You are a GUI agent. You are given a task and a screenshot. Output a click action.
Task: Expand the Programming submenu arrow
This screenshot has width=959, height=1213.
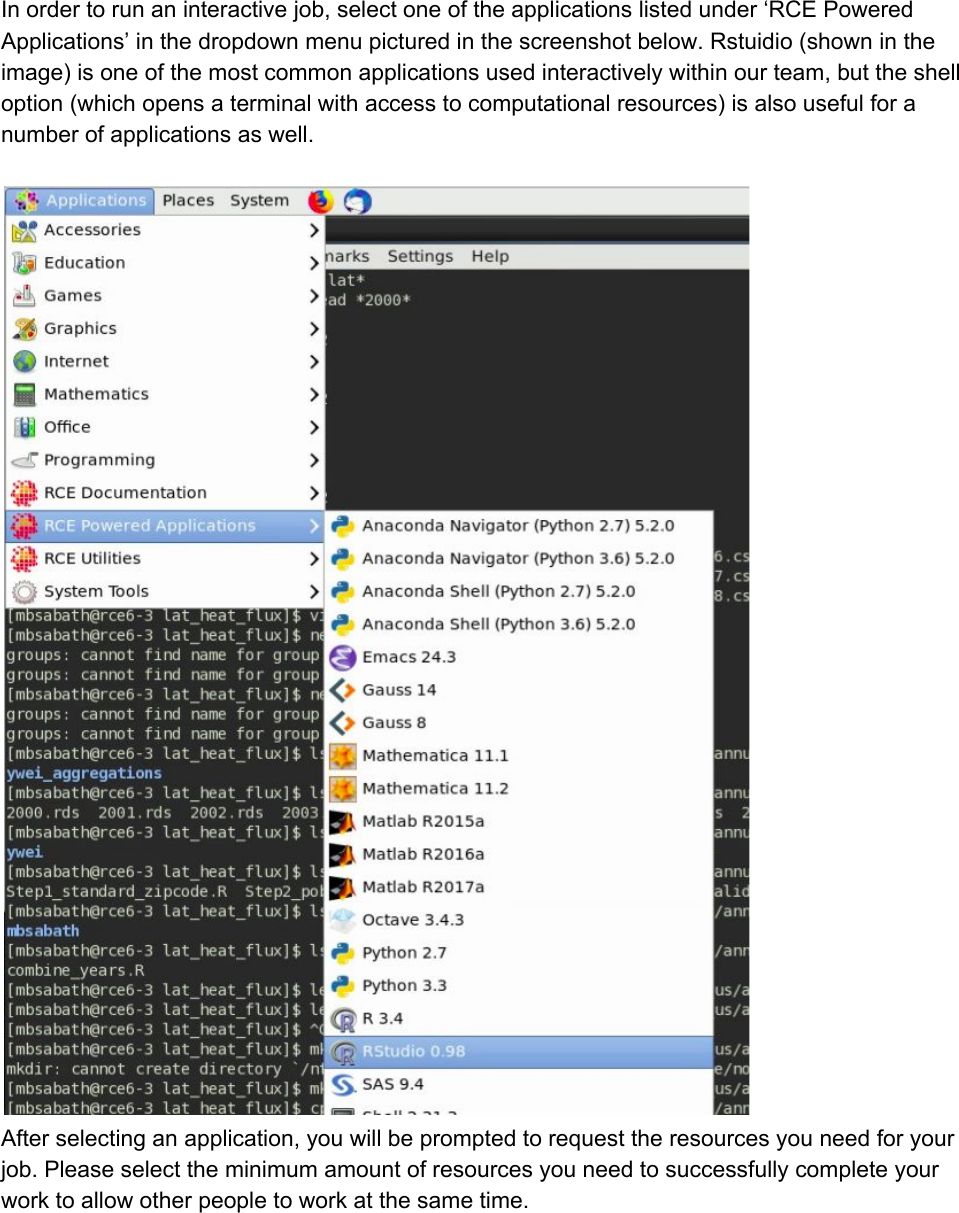314,460
